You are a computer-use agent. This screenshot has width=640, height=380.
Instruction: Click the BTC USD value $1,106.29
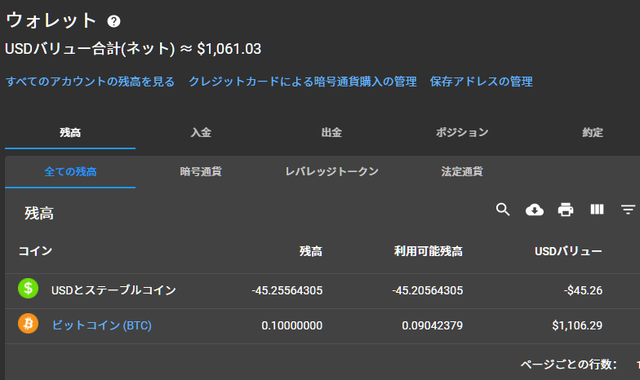(x=577, y=325)
